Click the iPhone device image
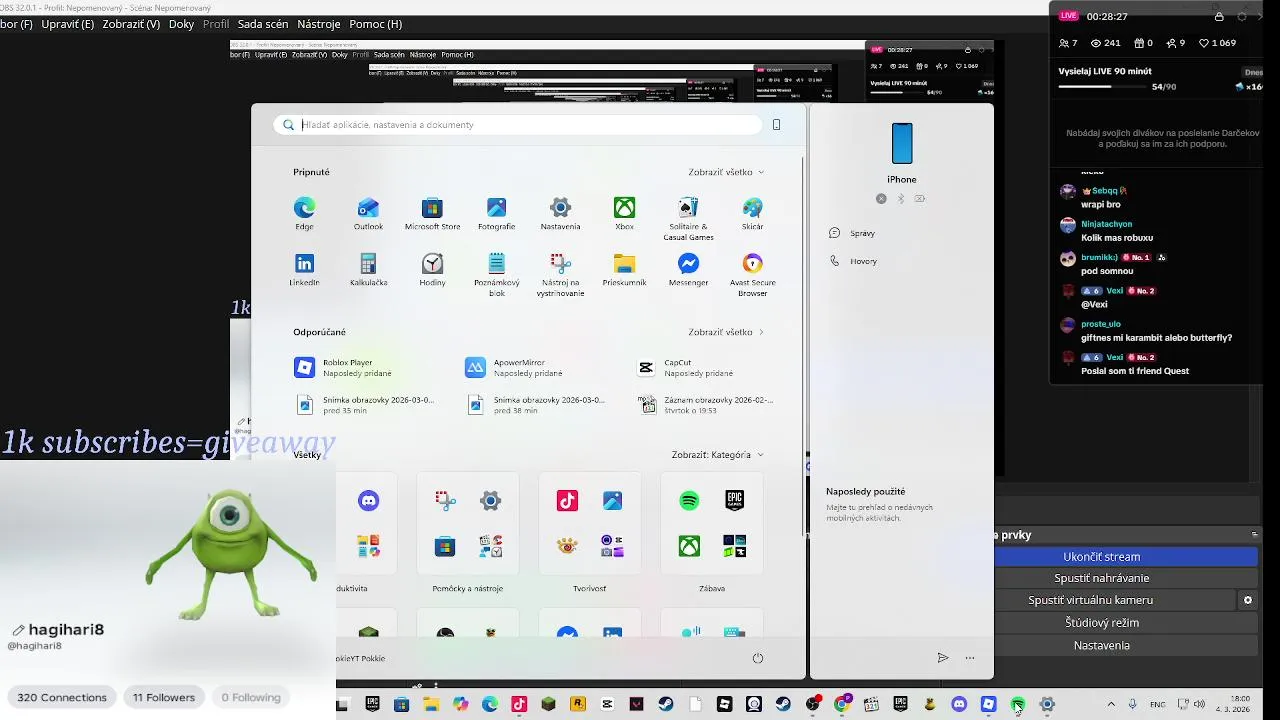 [902, 144]
